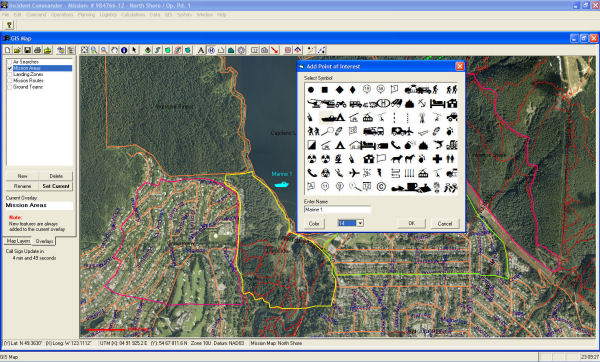
Task: Select the blue info identify tool
Action: [124, 50]
